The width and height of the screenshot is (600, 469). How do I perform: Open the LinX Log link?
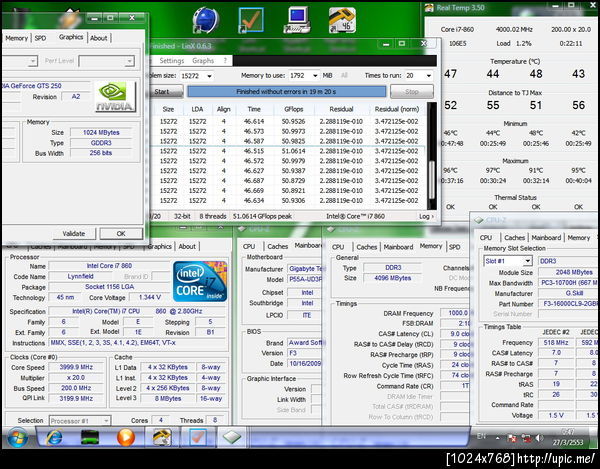(426, 217)
